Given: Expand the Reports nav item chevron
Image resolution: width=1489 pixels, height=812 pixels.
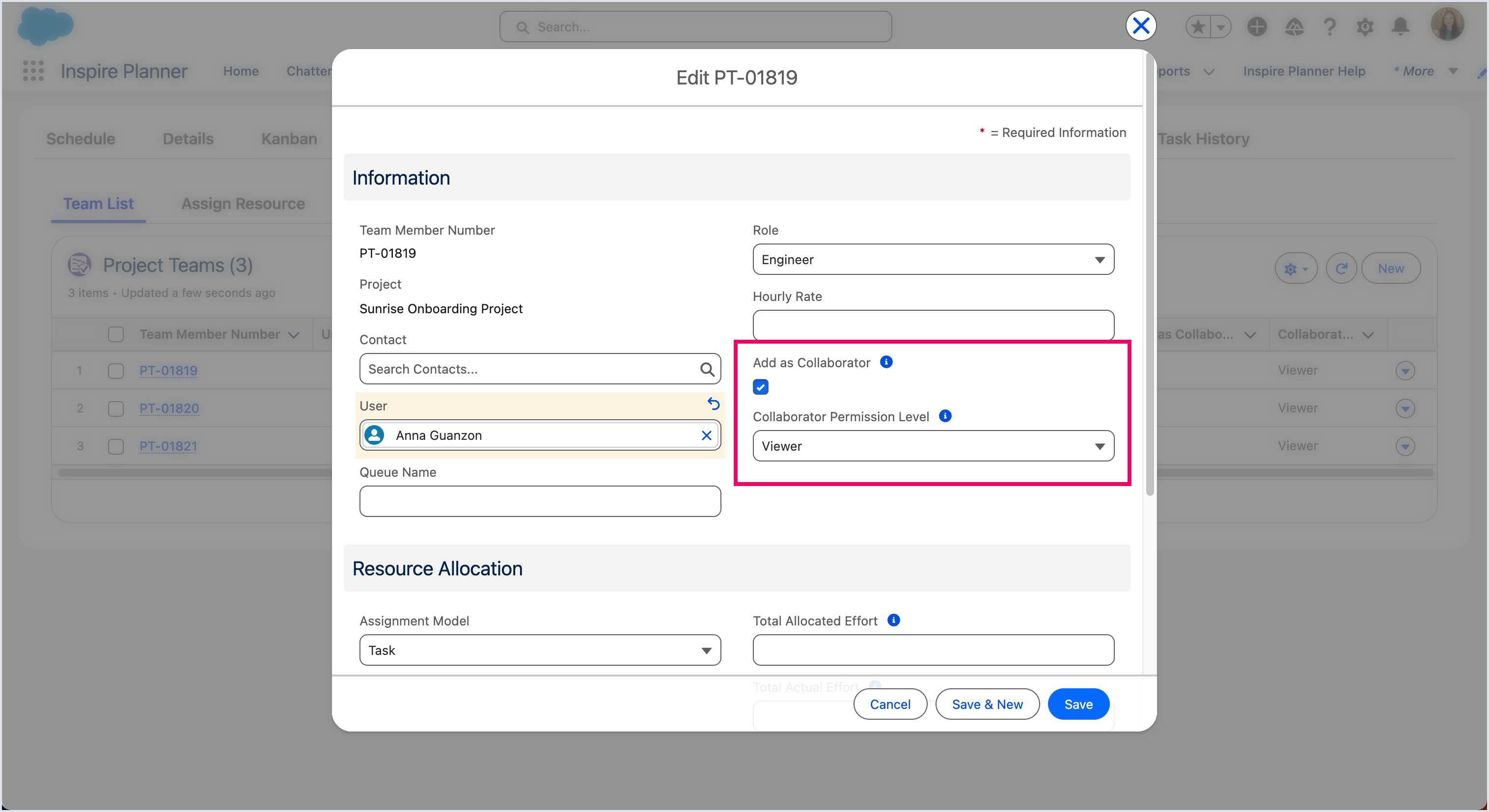Looking at the screenshot, I should pyautogui.click(x=1209, y=71).
